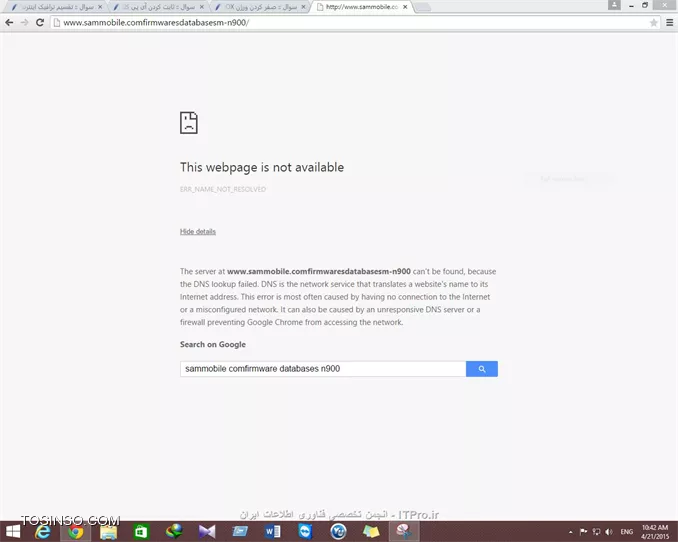Click the page icon in the address bar
This screenshot has width=678, height=542.
pos(57,23)
